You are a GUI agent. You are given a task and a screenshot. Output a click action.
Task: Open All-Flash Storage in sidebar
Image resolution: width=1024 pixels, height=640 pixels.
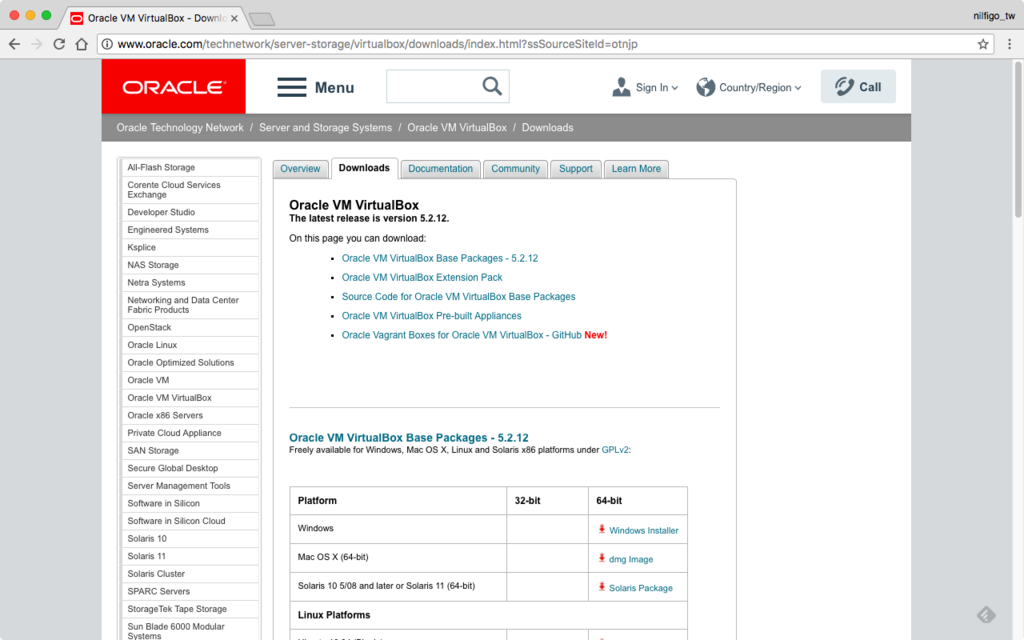pyautogui.click(x=161, y=167)
